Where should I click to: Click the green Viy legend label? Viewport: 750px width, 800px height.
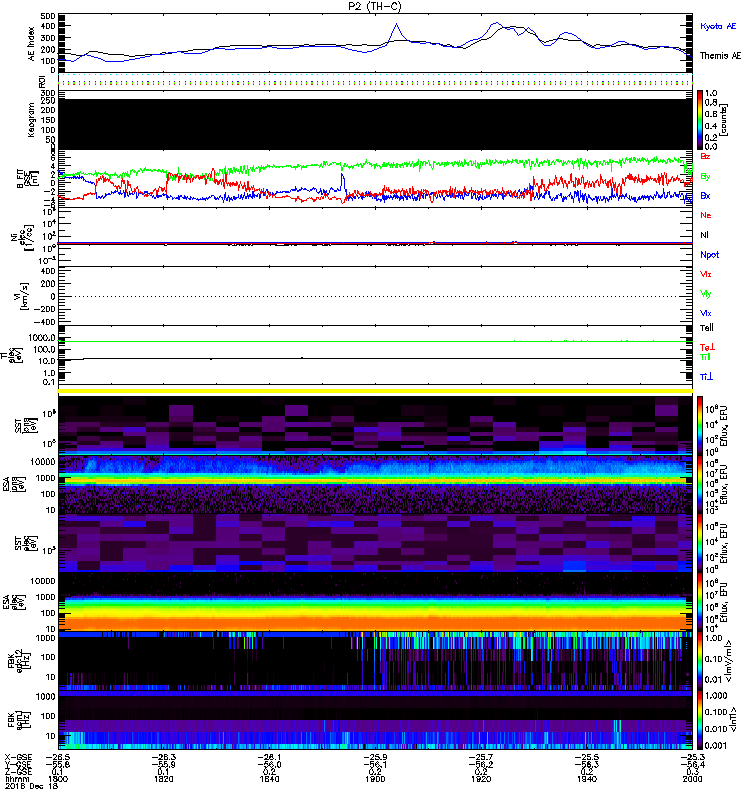pos(706,294)
